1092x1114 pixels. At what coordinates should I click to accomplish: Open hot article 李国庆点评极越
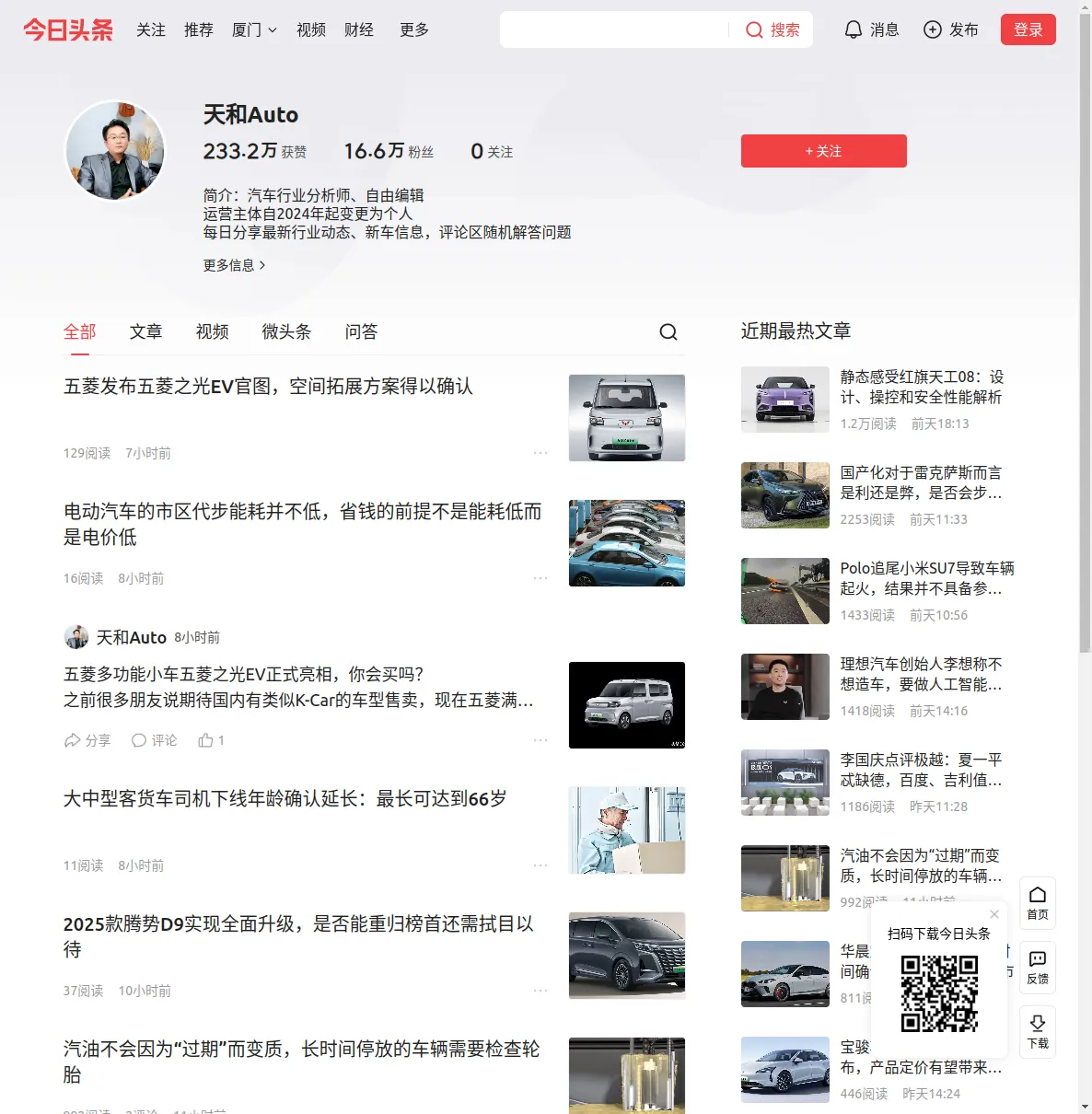tap(922, 771)
